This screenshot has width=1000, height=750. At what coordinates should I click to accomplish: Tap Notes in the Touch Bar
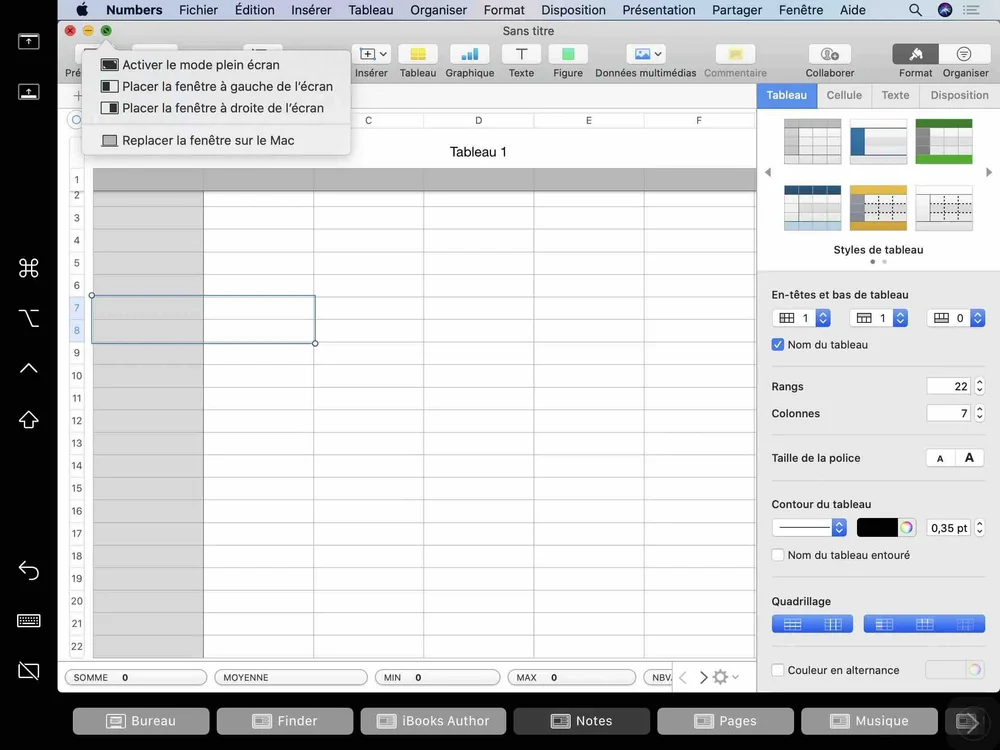(x=582, y=721)
